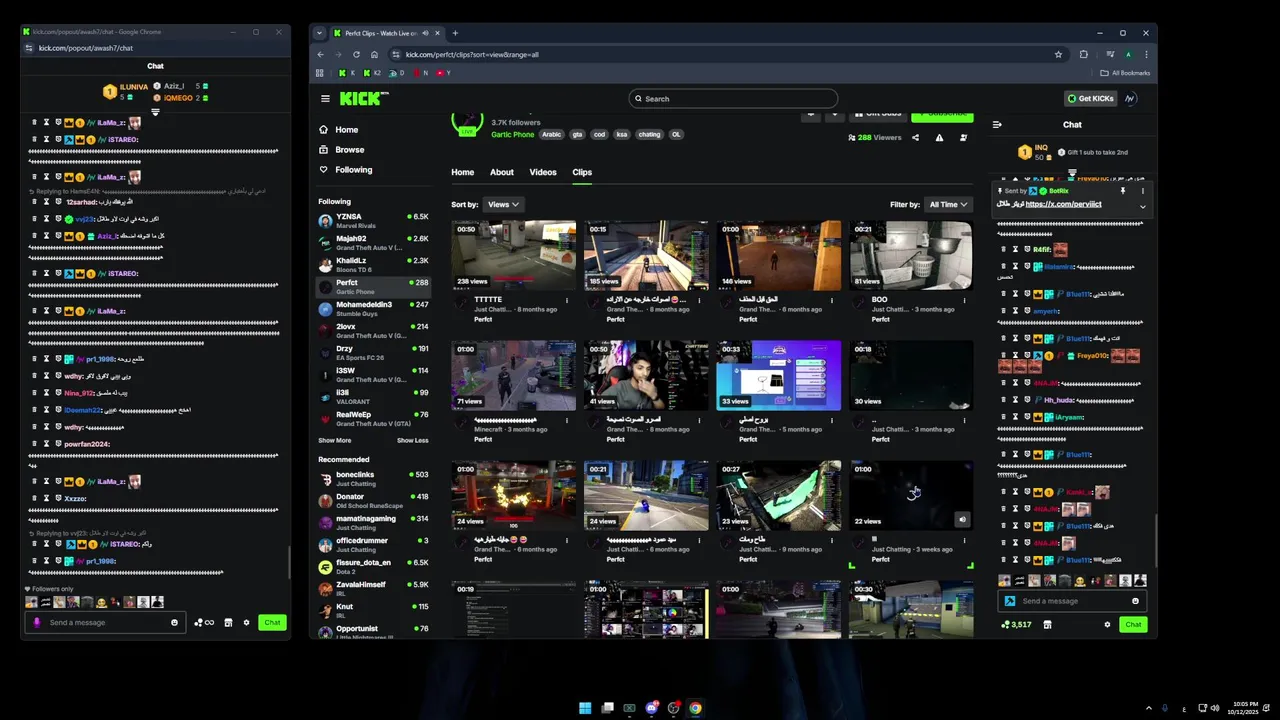Screen dimensions: 1280x720
Task: Switch to the Videos channel tab
Action: pos(543,172)
